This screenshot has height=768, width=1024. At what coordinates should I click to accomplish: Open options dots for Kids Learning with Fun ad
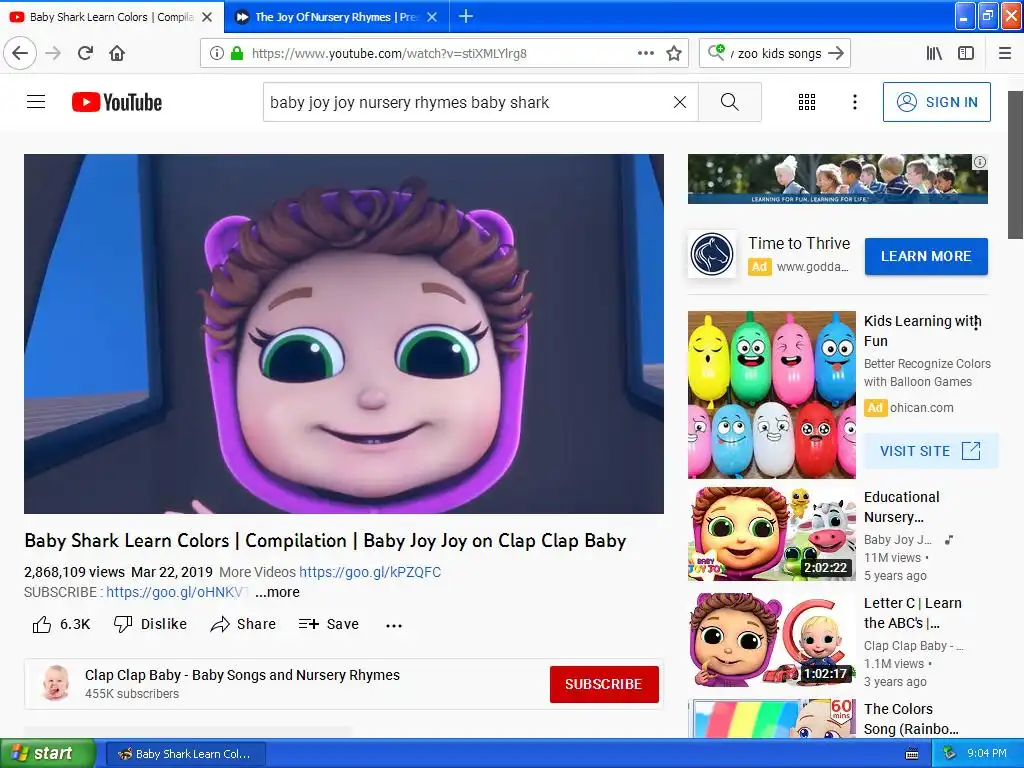[976, 322]
